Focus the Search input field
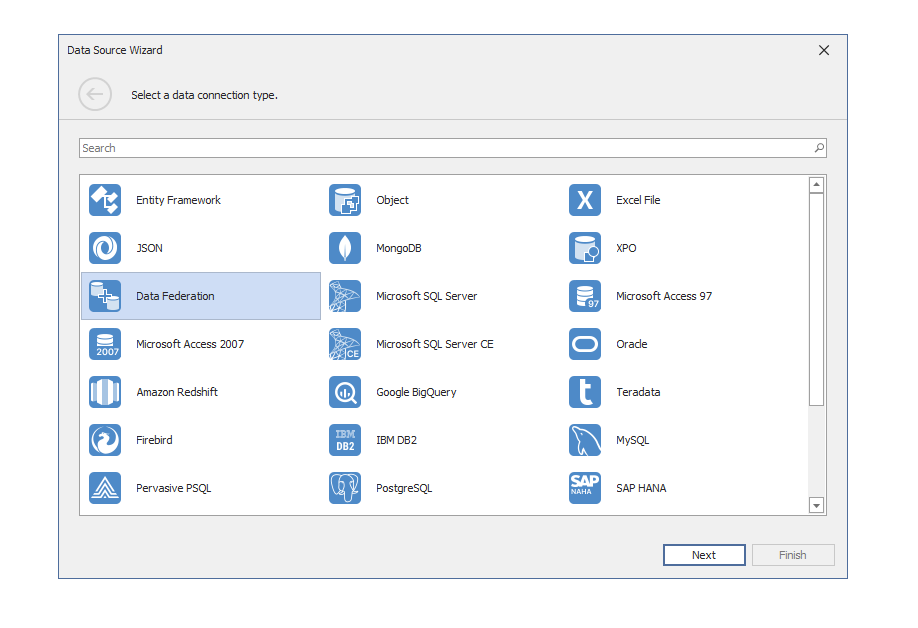918x628 pixels. coord(453,148)
